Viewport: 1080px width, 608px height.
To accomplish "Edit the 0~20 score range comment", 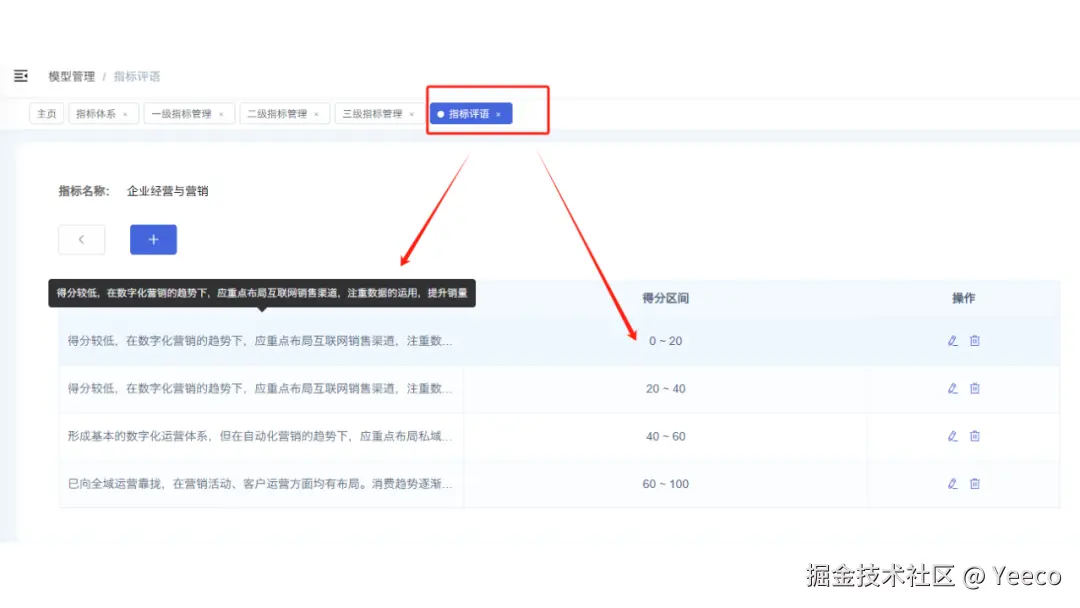I will click(x=952, y=341).
